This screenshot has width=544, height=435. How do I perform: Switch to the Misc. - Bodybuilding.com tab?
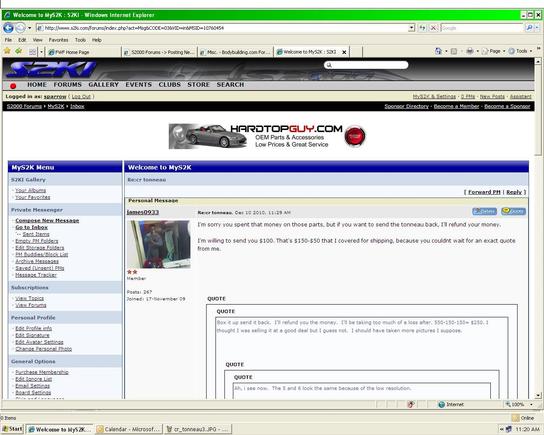(235, 52)
